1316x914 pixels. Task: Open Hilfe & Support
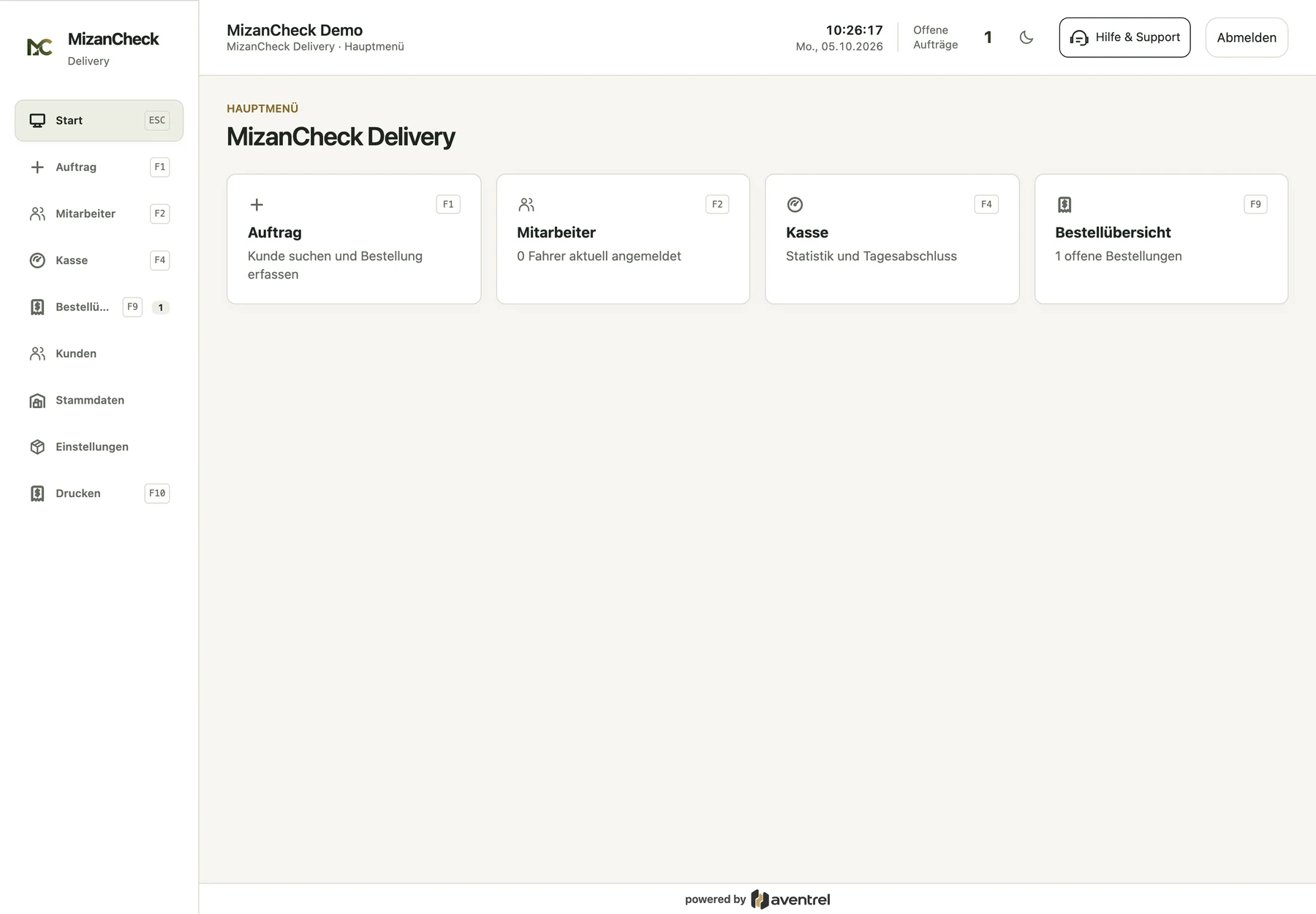(1124, 37)
